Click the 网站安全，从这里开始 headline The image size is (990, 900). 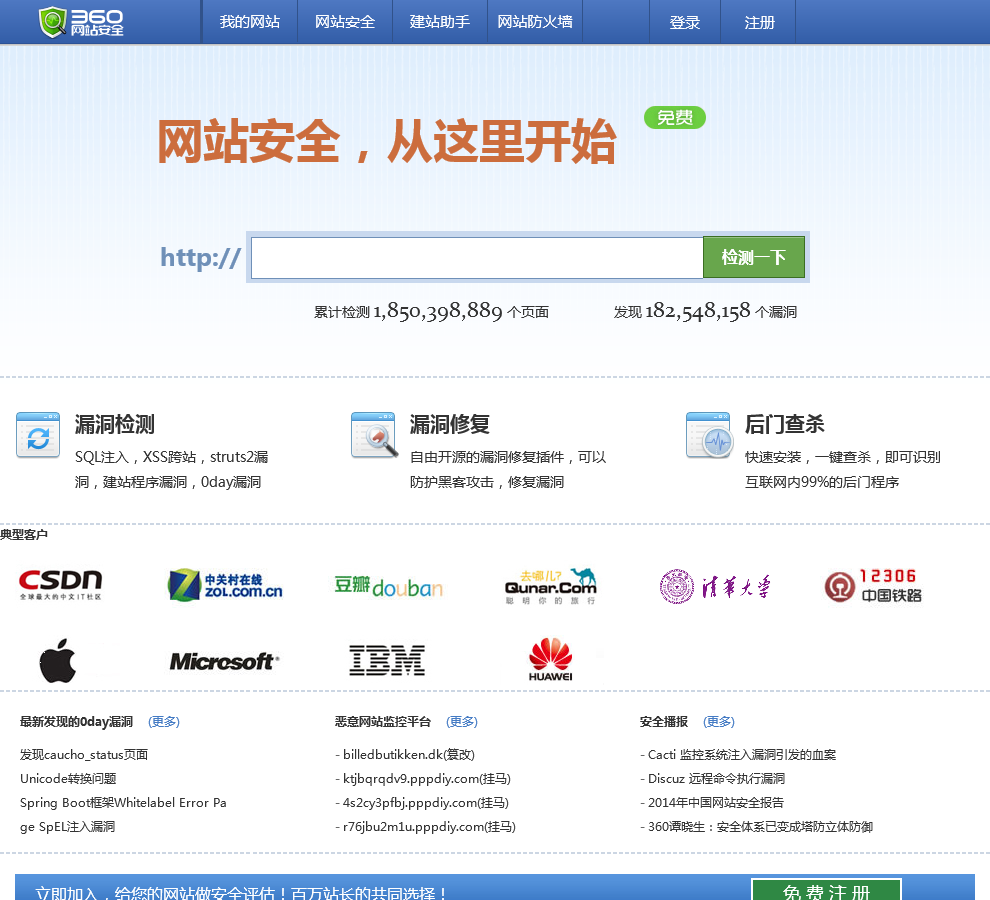(x=386, y=141)
